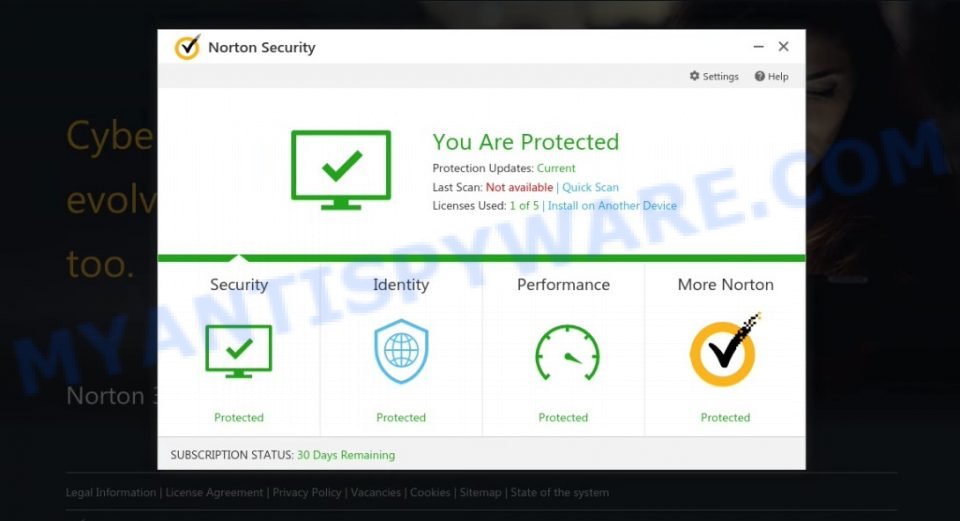This screenshot has height=521, width=960.
Task: Open Settings gear icon
Action: pos(694,76)
